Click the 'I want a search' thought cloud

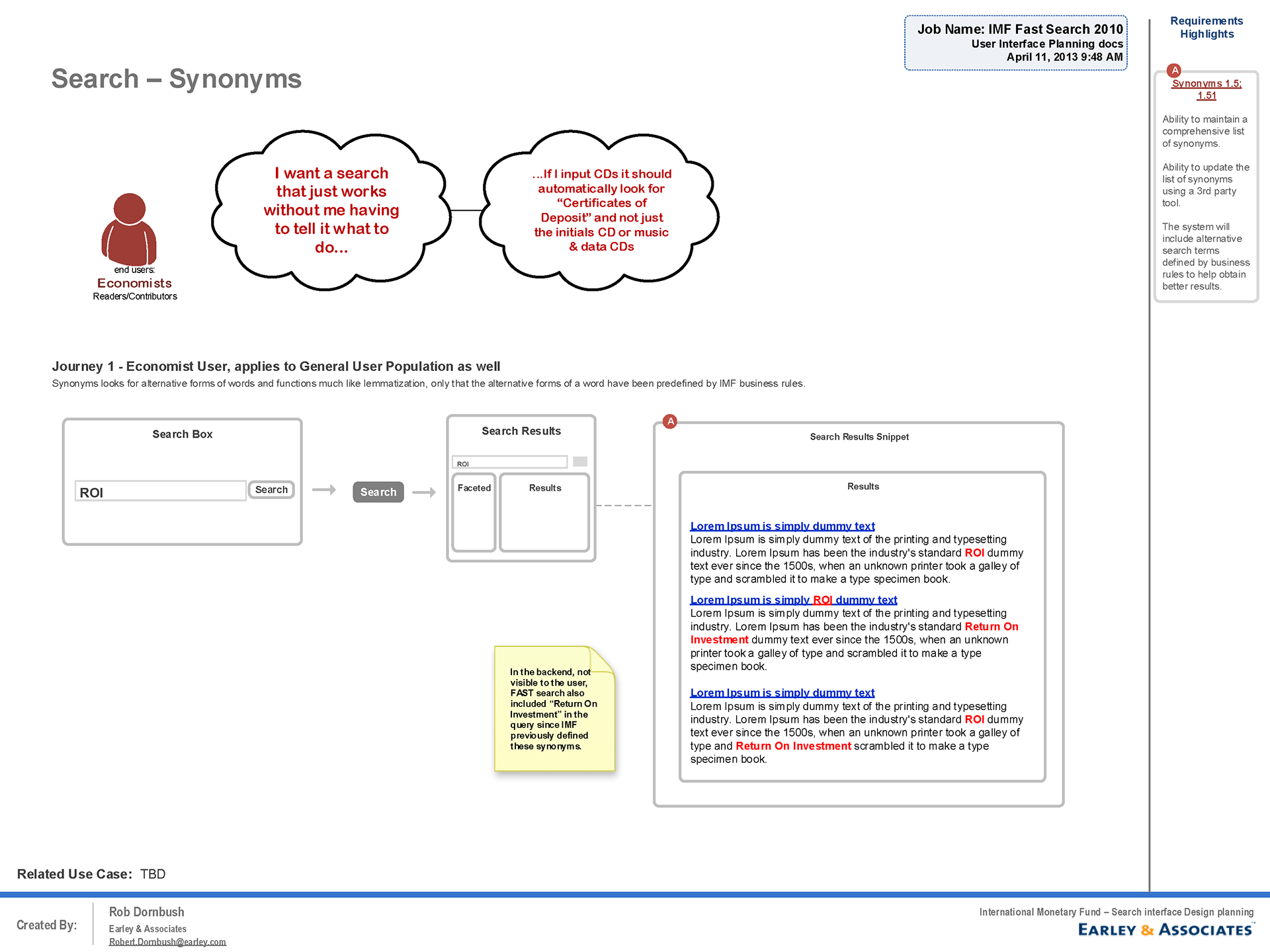[331, 210]
